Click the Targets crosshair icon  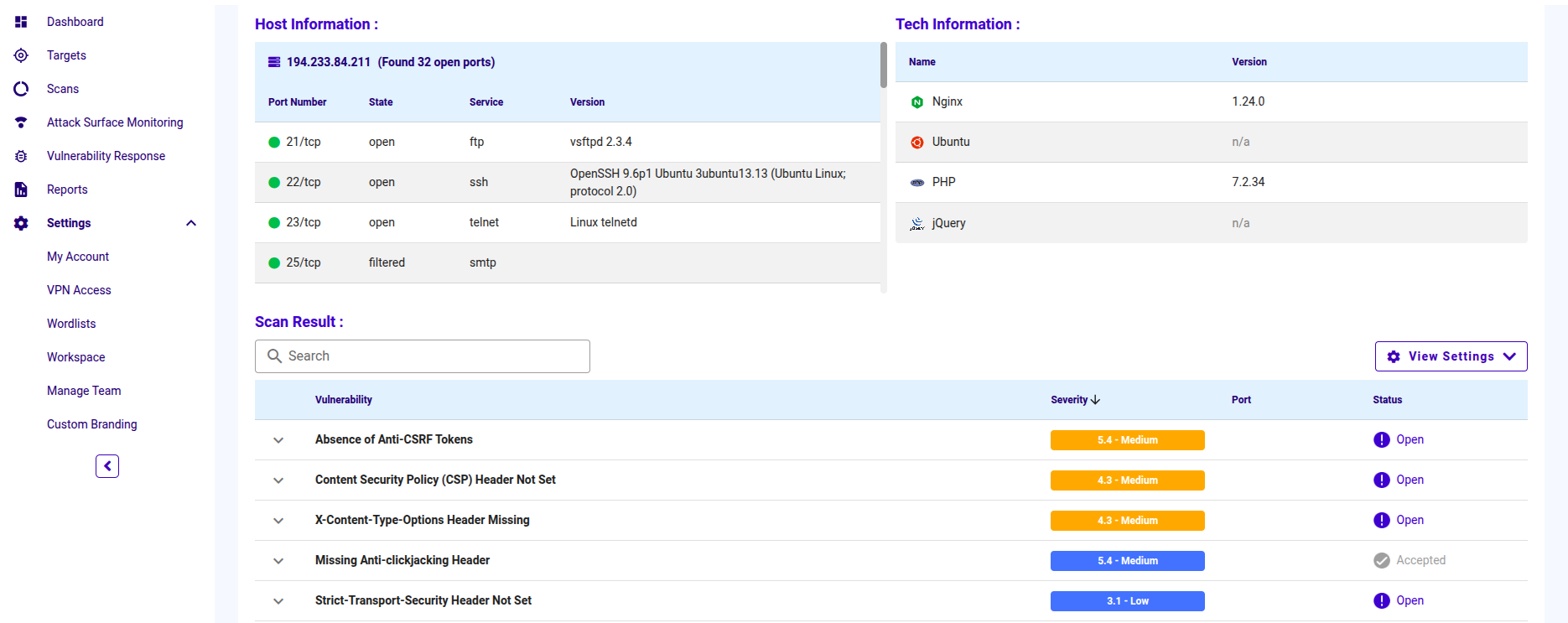click(x=21, y=55)
